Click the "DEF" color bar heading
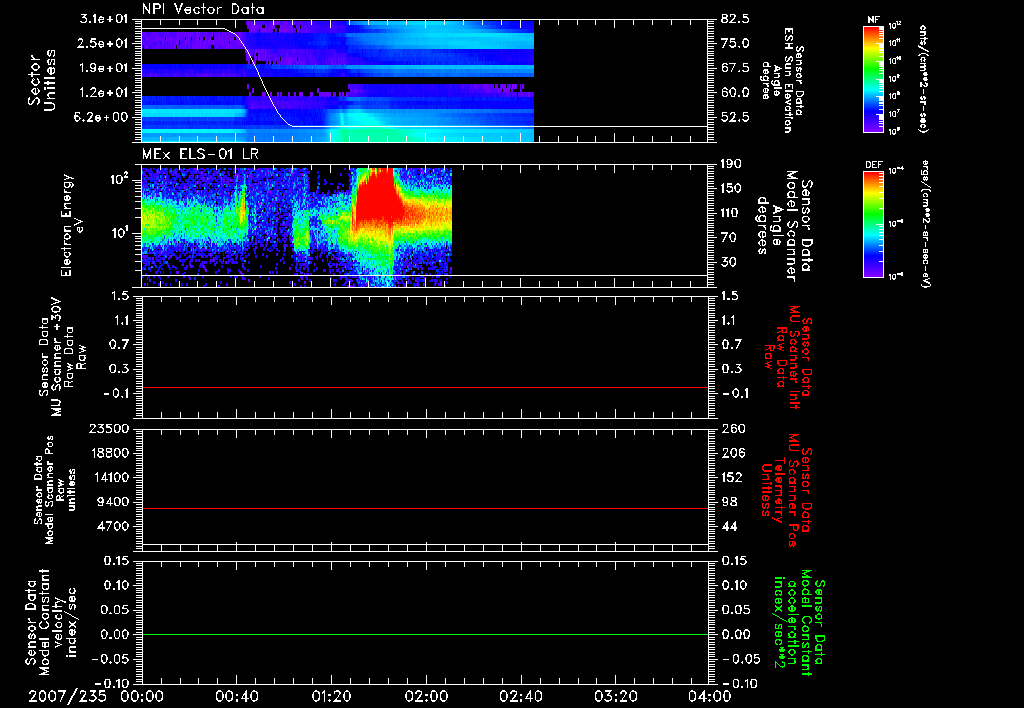 tap(873, 165)
